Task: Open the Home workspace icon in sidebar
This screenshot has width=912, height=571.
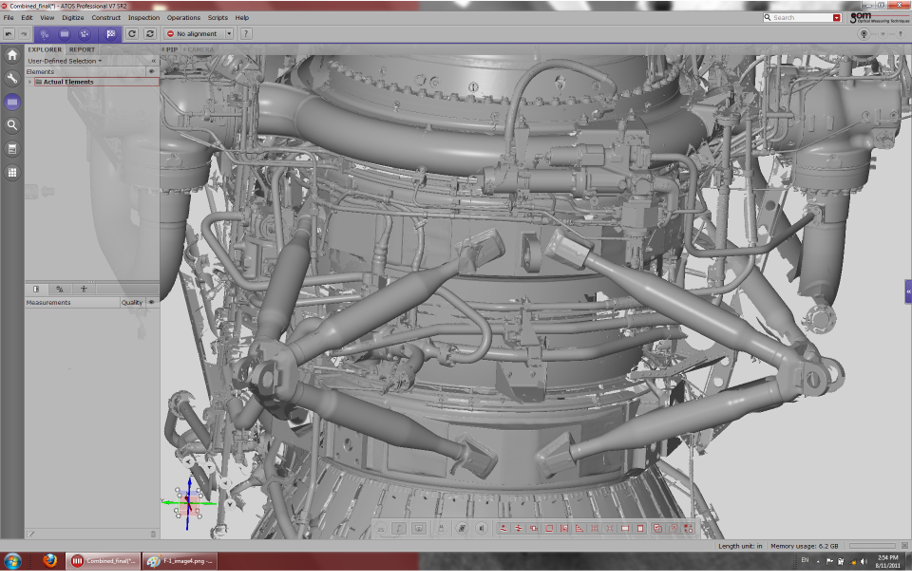Action: click(12, 56)
